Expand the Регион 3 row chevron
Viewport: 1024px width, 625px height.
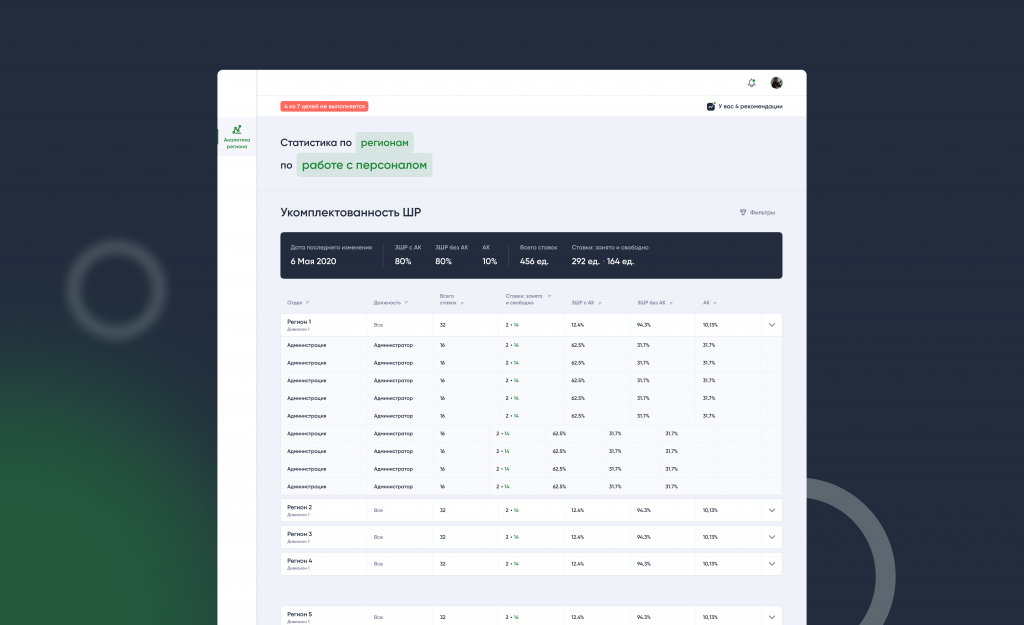click(772, 537)
